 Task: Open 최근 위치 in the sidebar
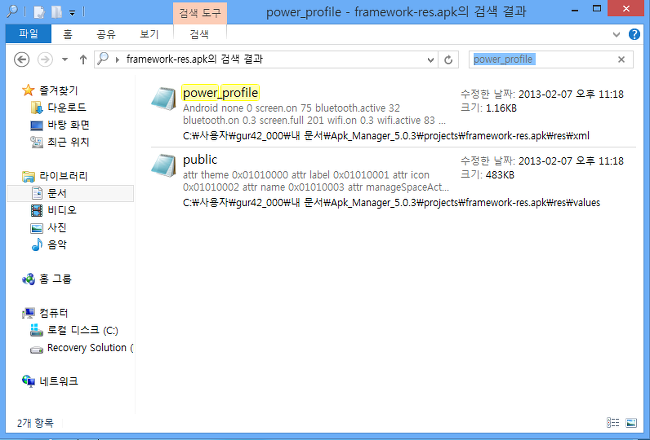coord(68,142)
